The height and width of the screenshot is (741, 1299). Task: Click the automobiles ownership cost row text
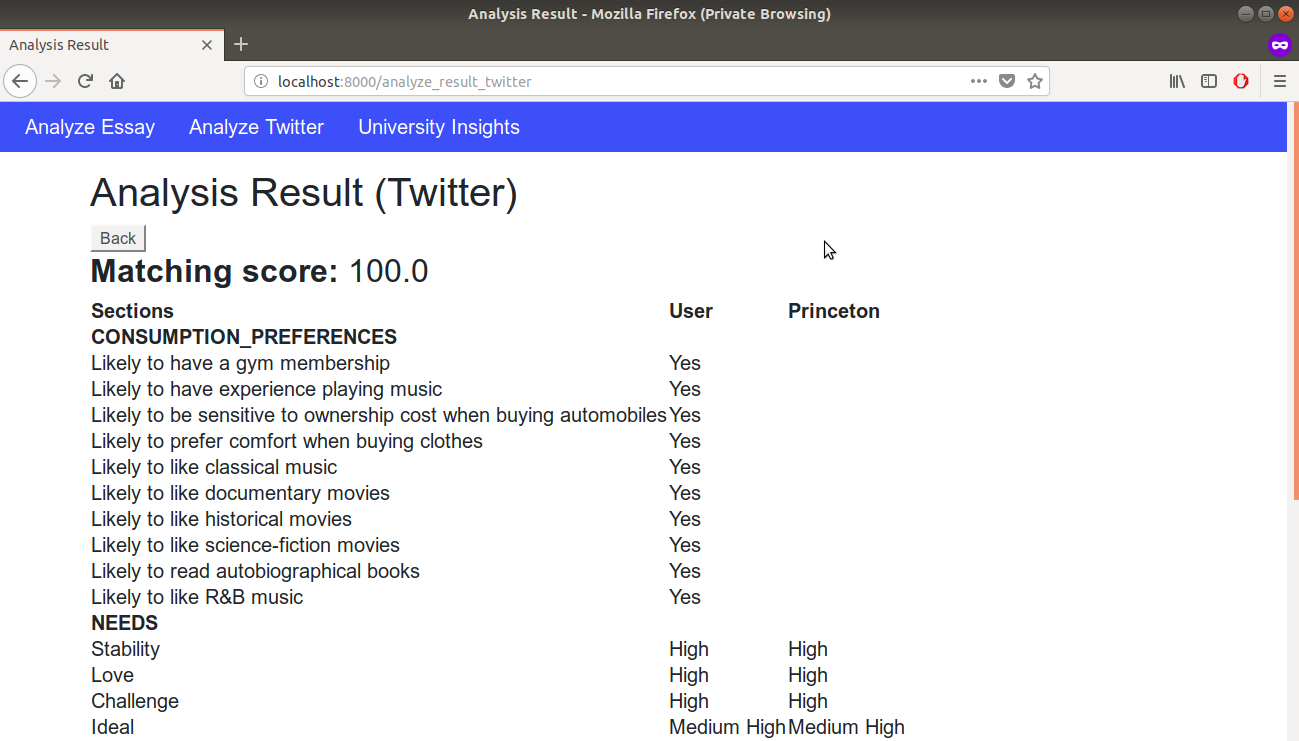pos(379,415)
